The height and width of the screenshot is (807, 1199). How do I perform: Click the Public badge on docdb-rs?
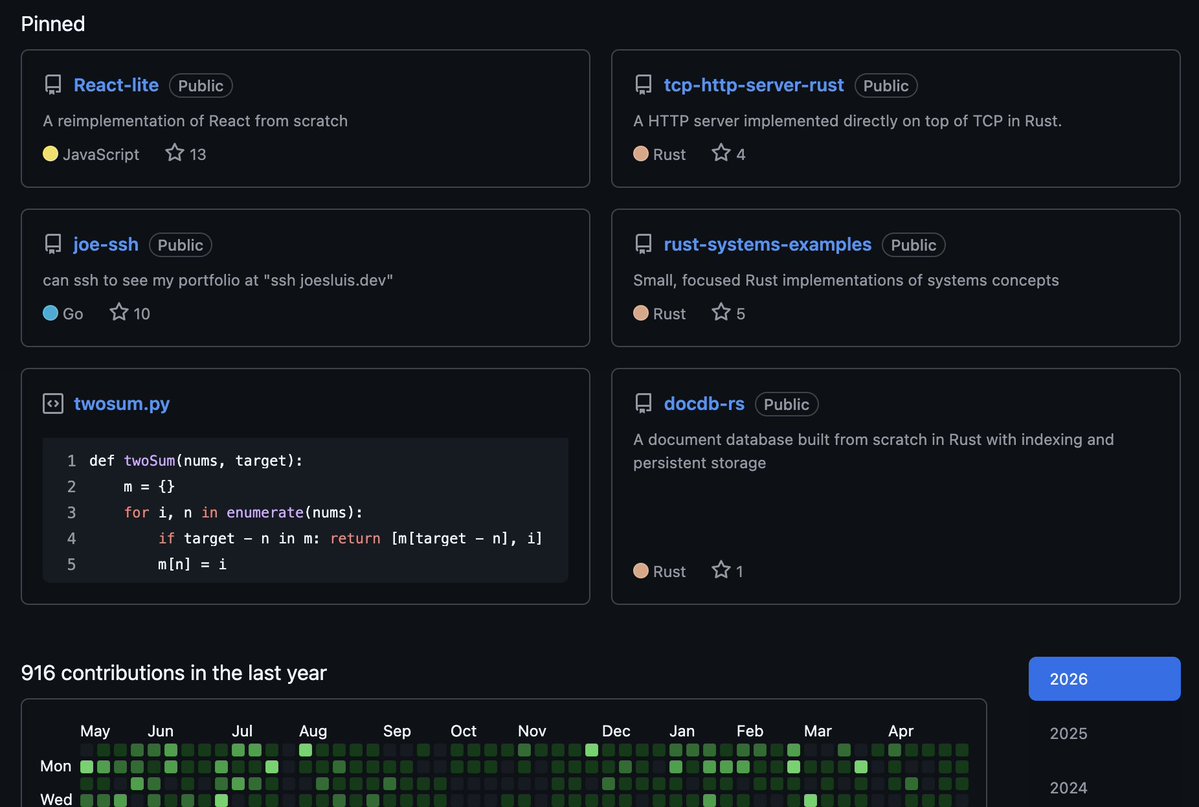point(786,404)
